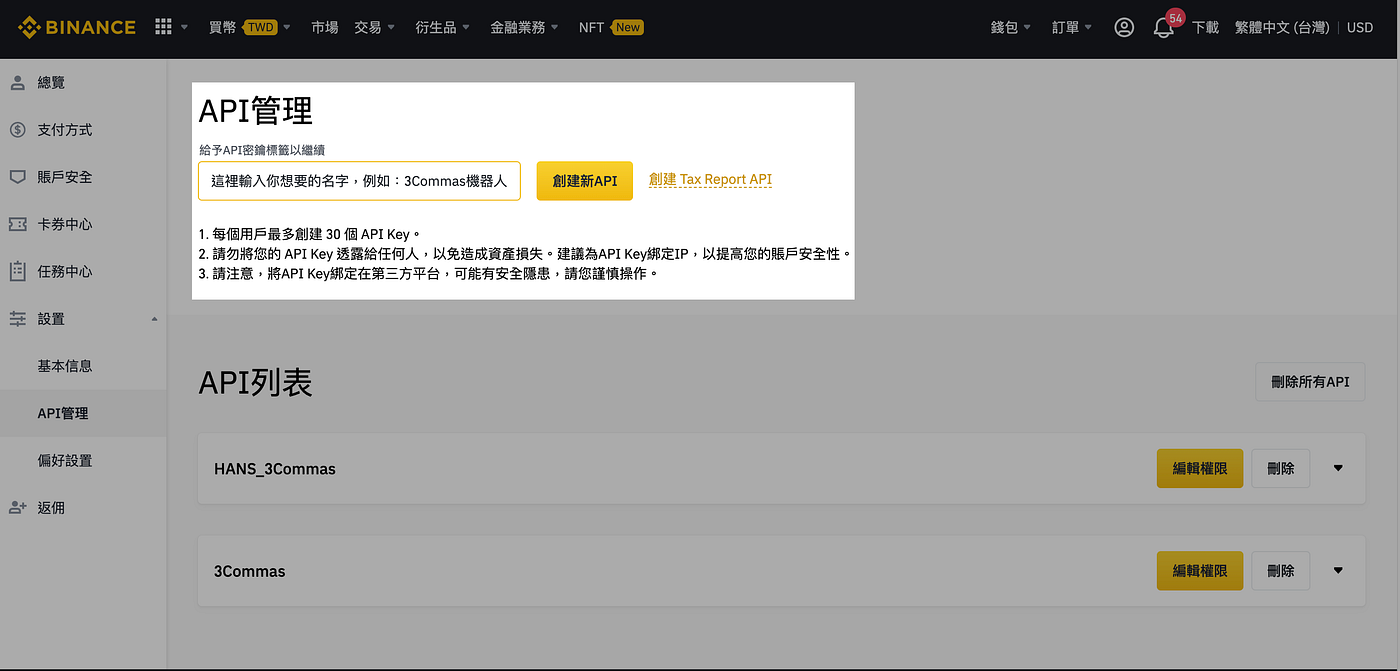Click the 賬戶安全 shield icon
The image size is (1400, 671).
18,177
